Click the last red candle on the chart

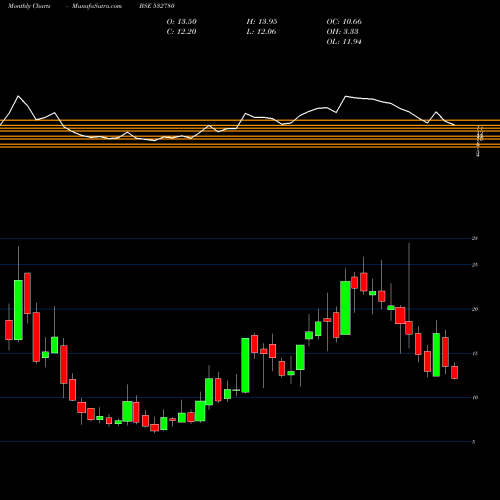click(454, 372)
